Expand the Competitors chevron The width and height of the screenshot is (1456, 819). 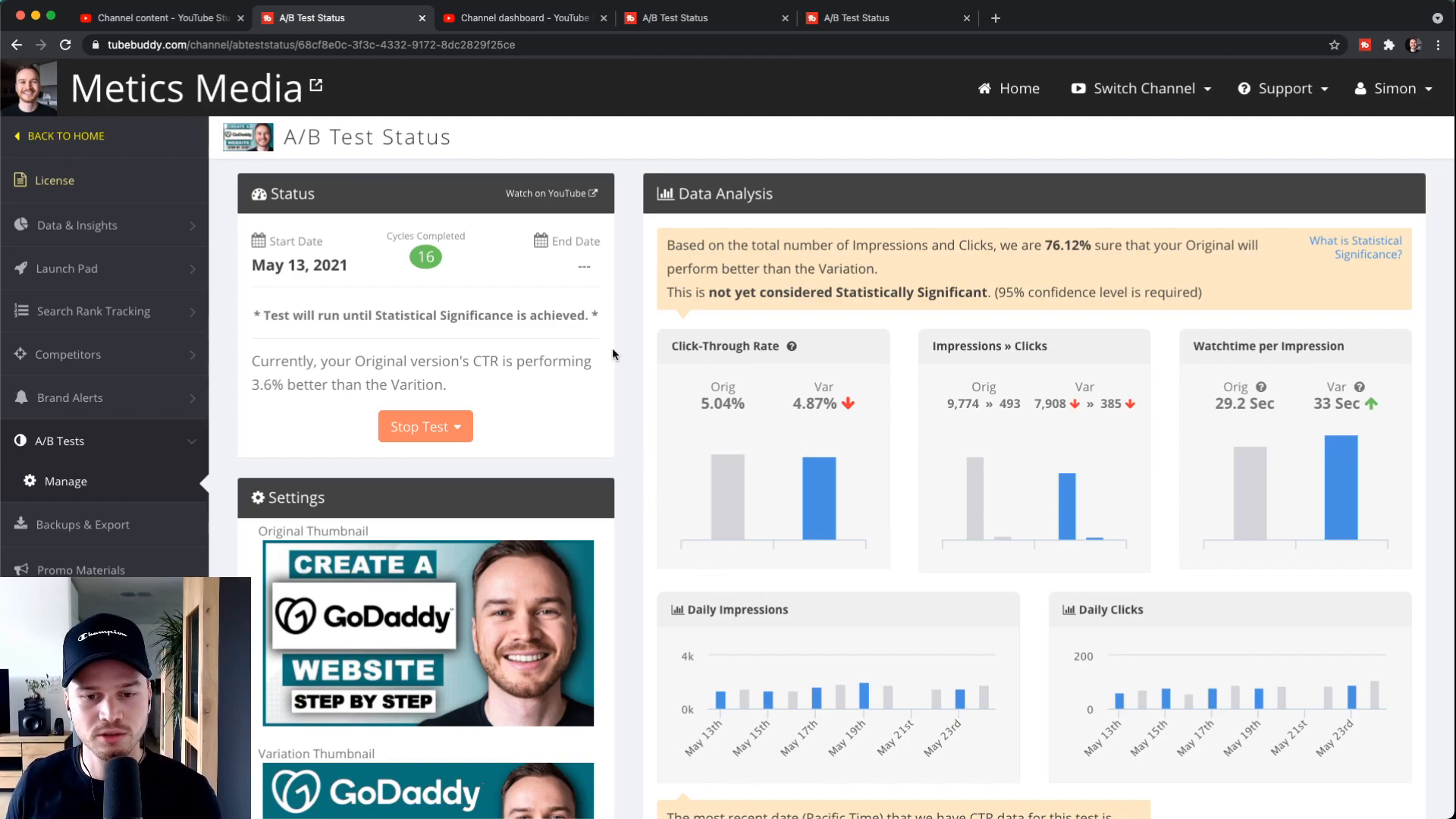point(193,355)
